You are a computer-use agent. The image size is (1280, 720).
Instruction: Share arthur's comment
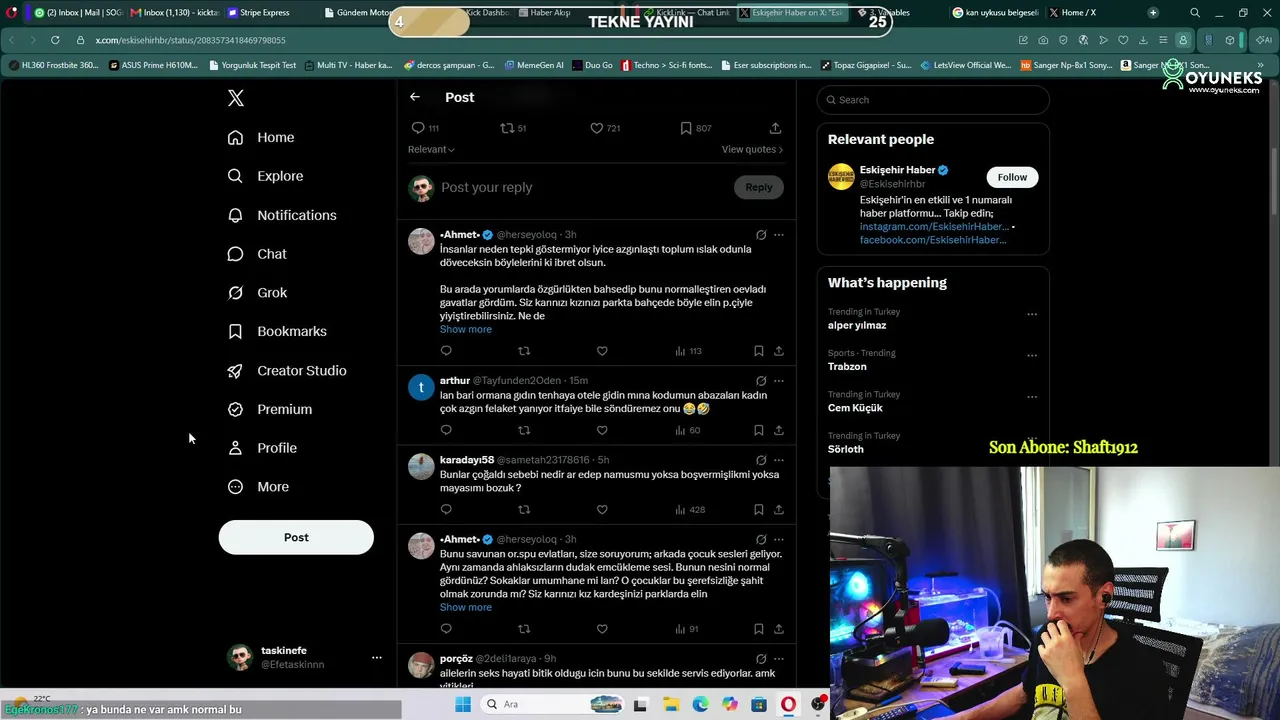pyautogui.click(x=779, y=430)
